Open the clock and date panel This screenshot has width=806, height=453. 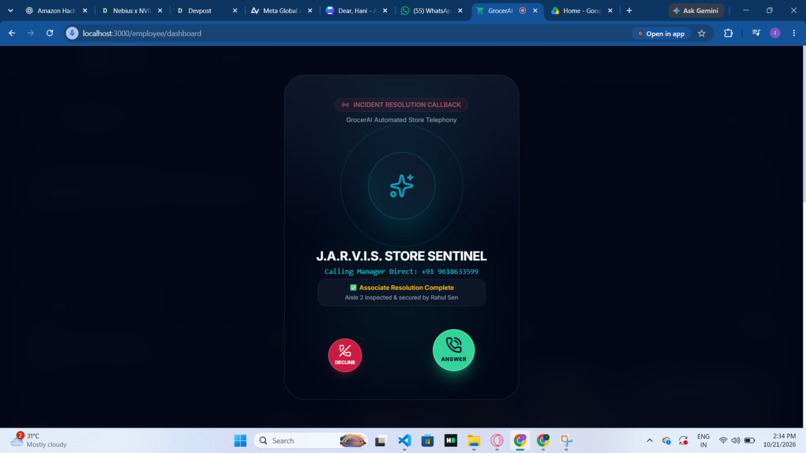click(x=779, y=440)
